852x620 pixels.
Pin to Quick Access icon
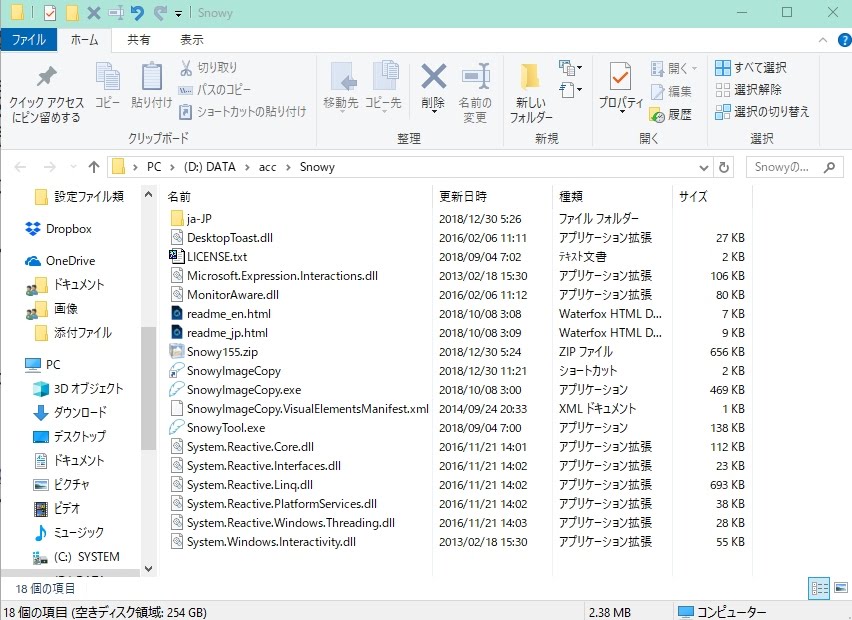click(46, 90)
